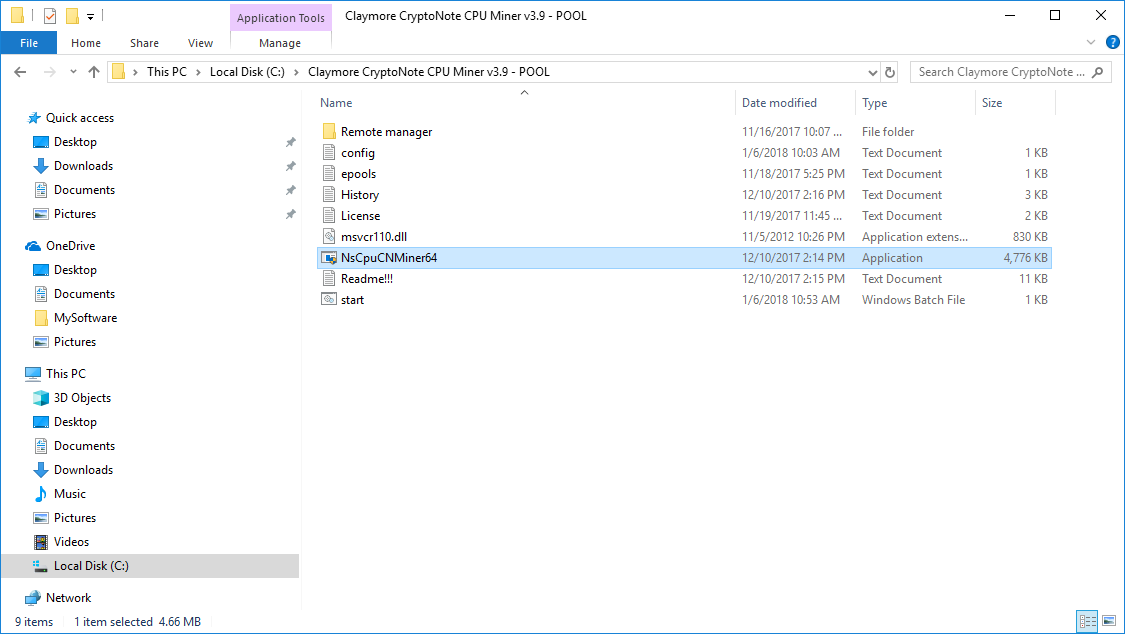The height and width of the screenshot is (634, 1125).
Task: Sort files by the Type column
Action: pyautogui.click(x=875, y=103)
